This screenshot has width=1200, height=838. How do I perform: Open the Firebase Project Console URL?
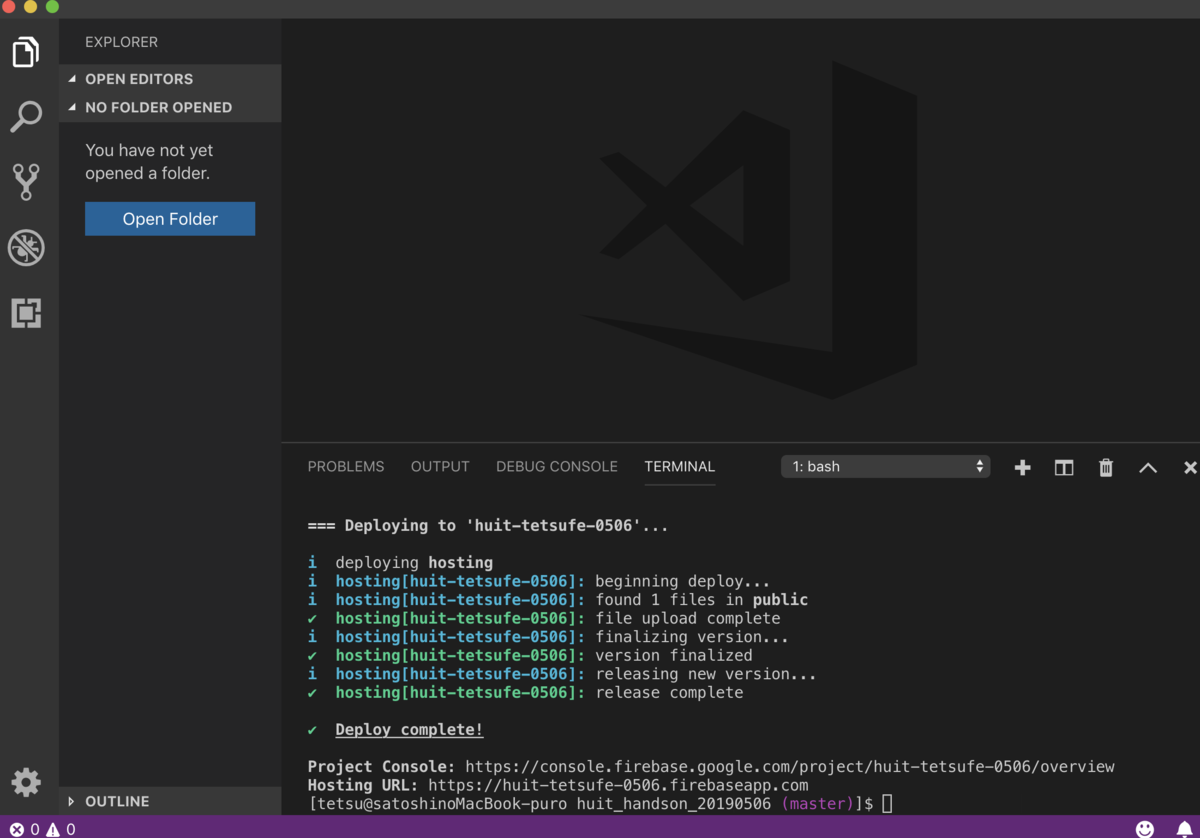790,767
